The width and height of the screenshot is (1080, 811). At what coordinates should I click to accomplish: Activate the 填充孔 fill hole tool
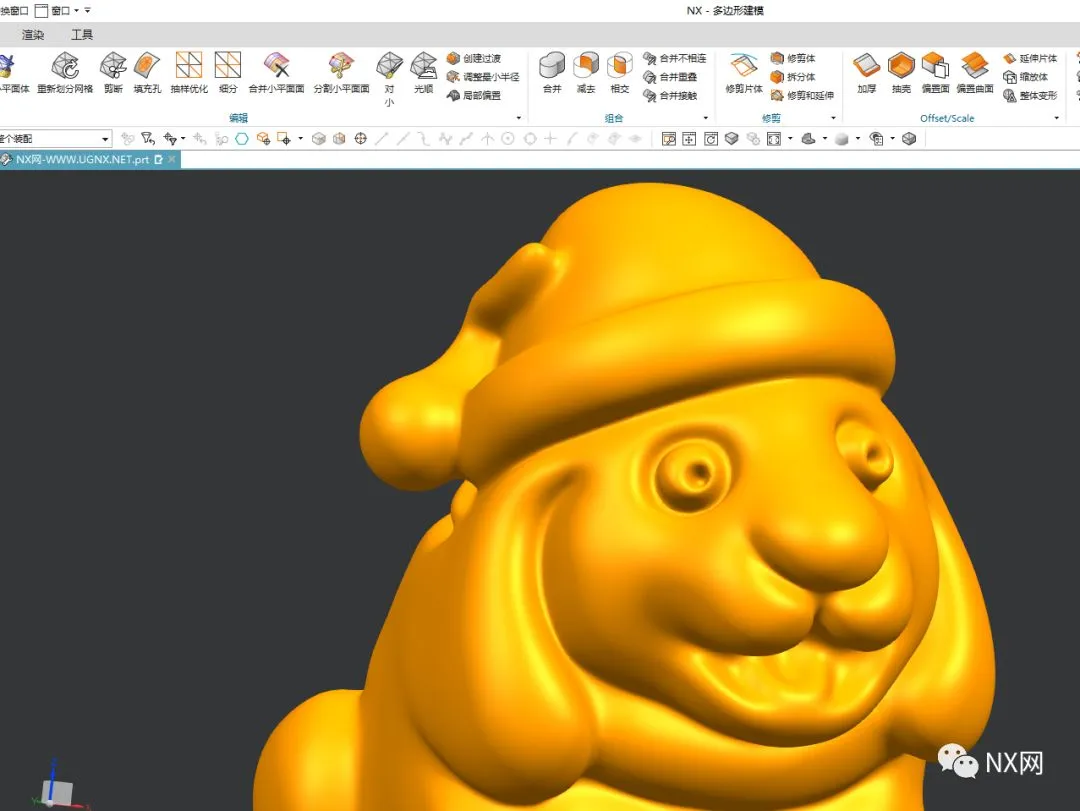click(x=147, y=72)
